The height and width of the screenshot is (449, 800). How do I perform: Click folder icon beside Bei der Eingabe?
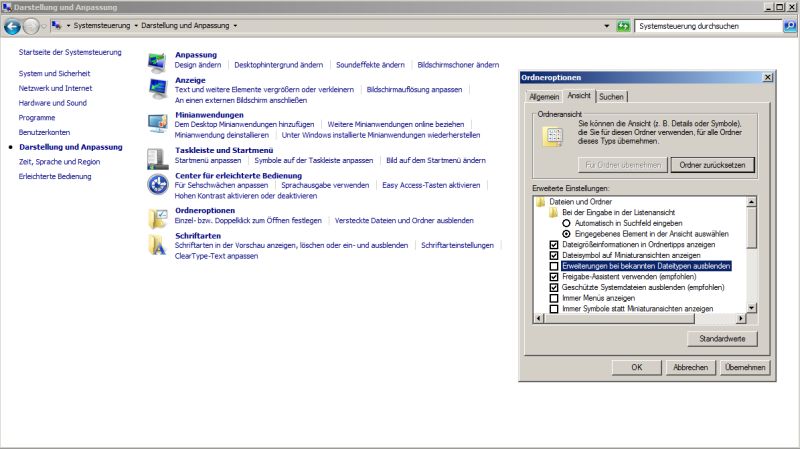pyautogui.click(x=554, y=212)
